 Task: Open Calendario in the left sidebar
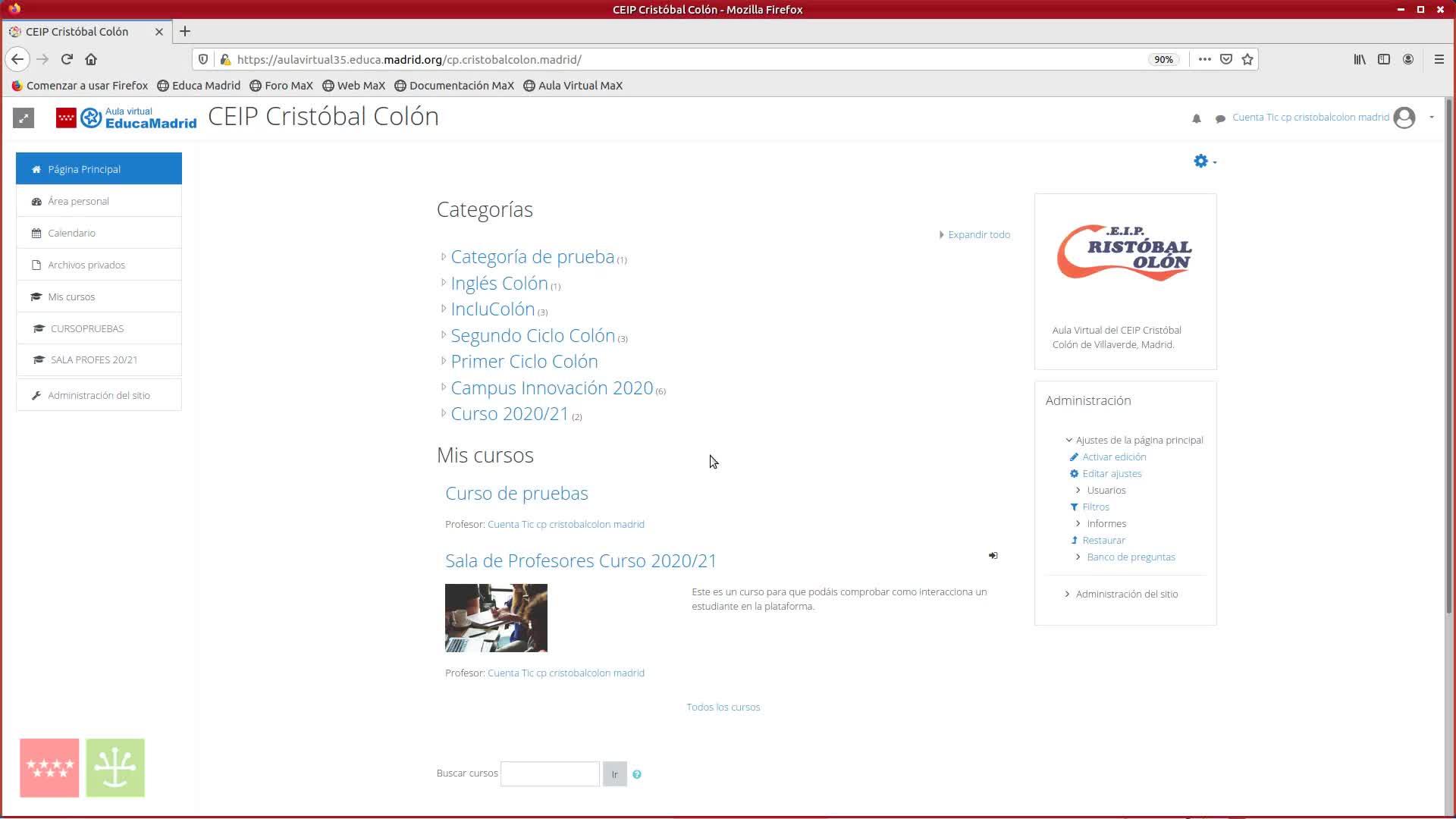(x=71, y=233)
